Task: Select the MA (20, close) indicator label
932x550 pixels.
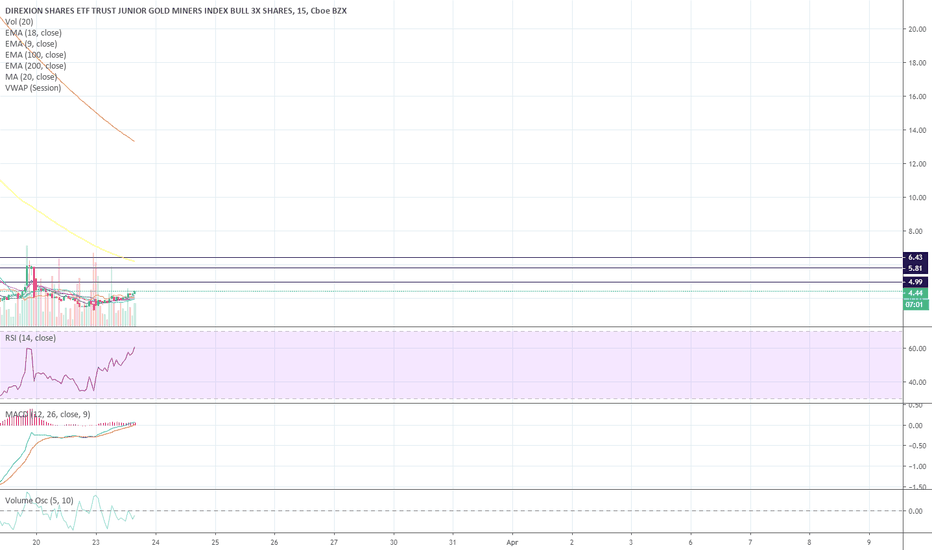Action: [31, 77]
